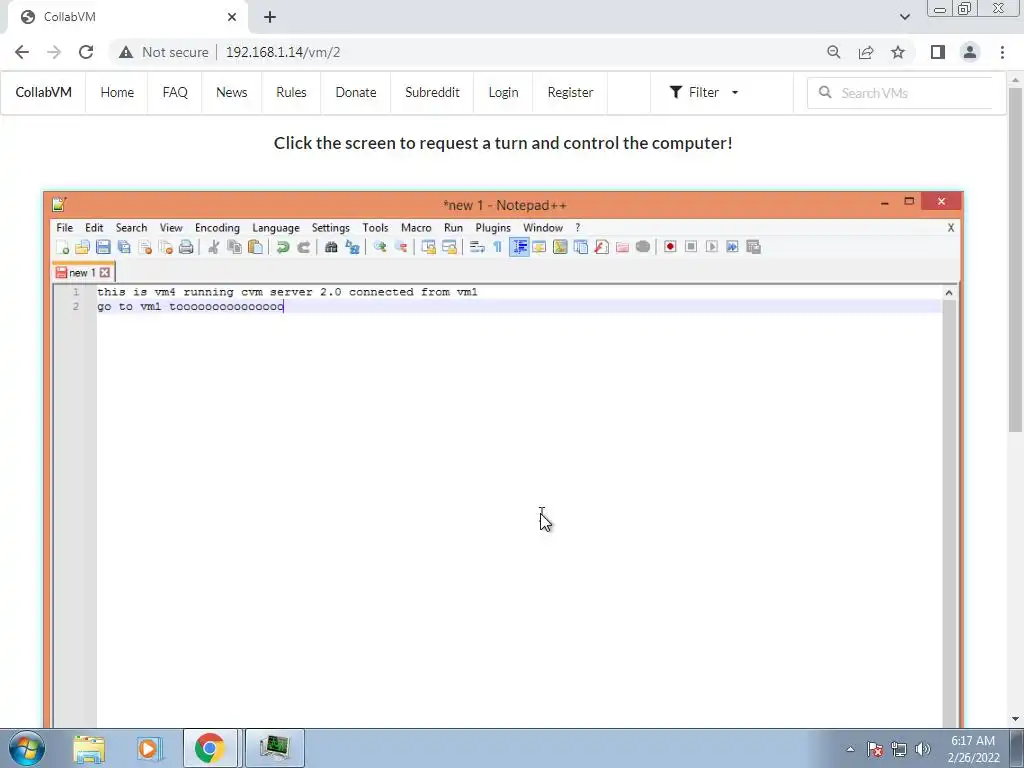Open the Chrome three-dot menu
The image size is (1024, 768).
coord(1002,52)
